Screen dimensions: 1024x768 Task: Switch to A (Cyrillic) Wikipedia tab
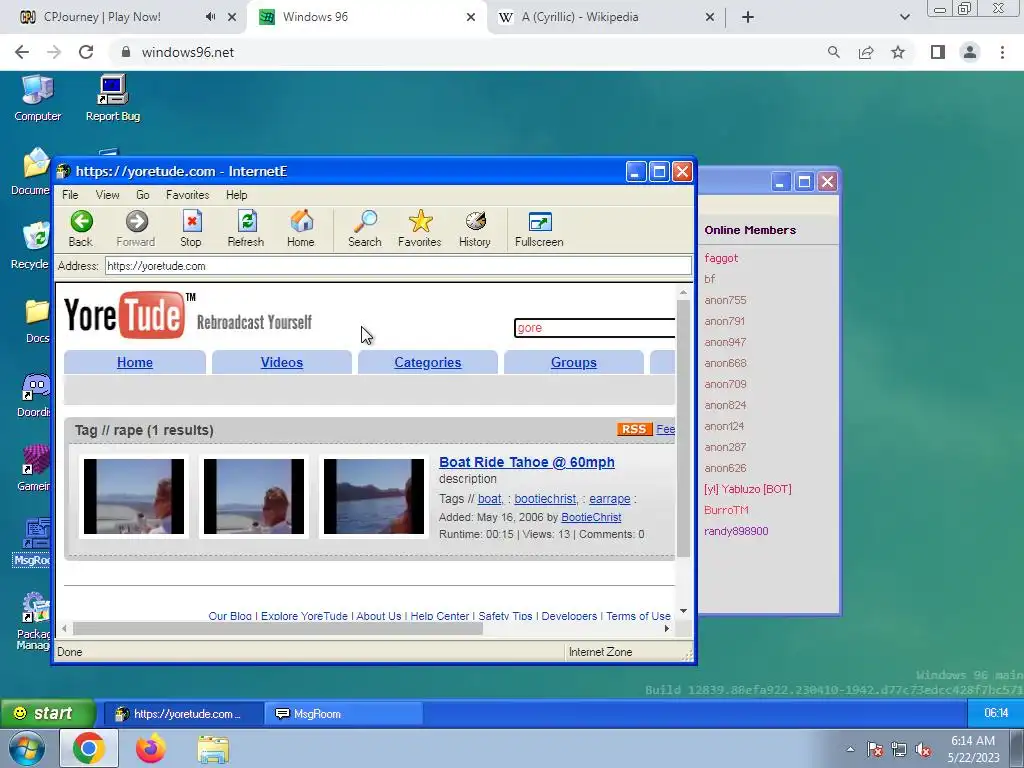point(579,17)
